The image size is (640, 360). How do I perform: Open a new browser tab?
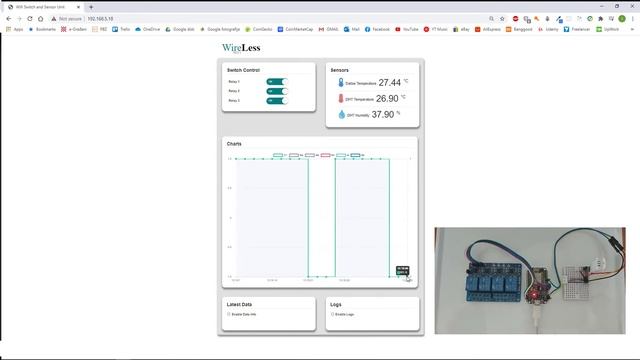pos(91,7)
